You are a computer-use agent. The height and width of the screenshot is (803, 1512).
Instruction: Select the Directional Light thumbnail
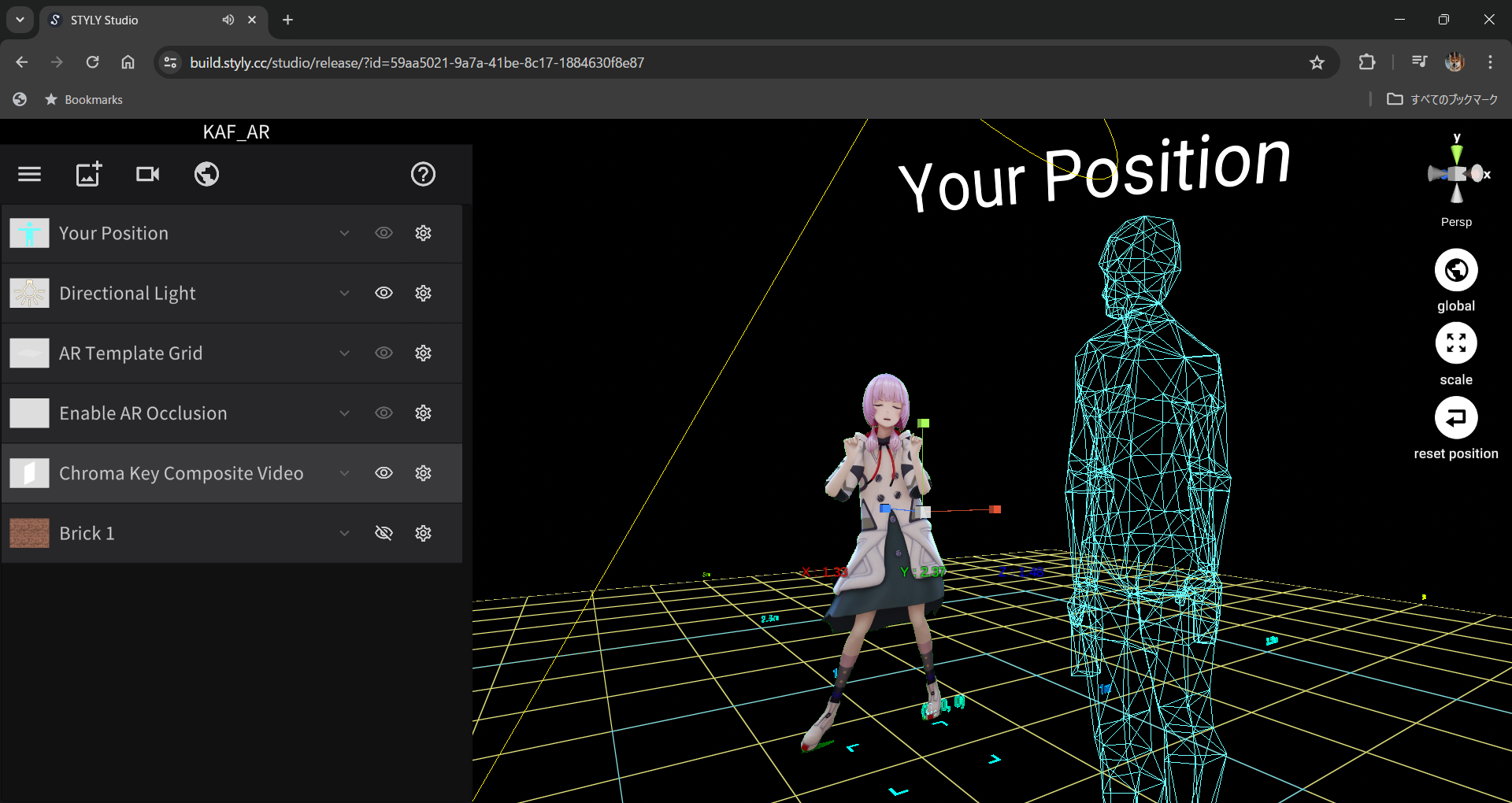tap(29, 293)
